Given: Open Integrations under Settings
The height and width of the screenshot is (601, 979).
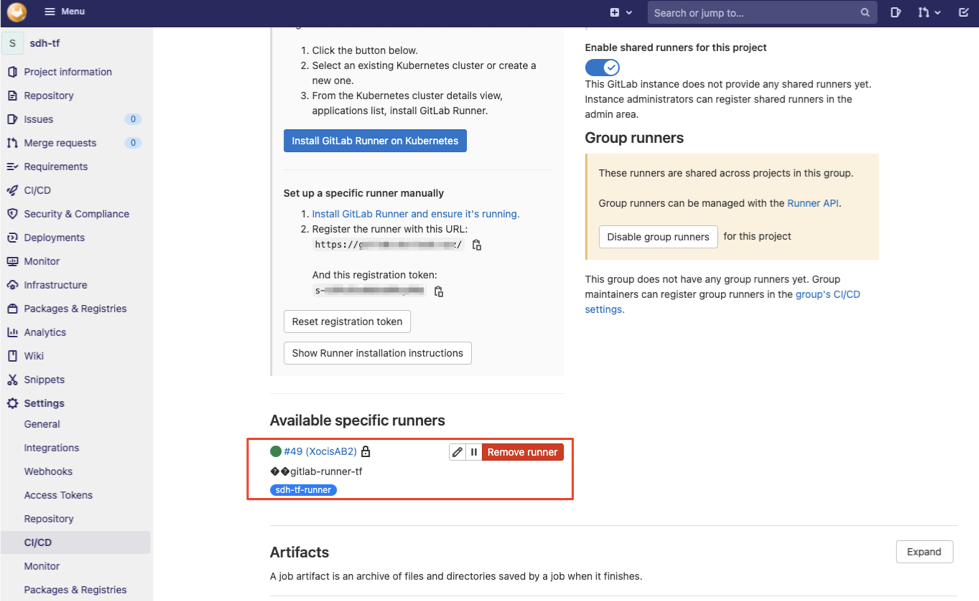Looking at the screenshot, I should (51, 448).
